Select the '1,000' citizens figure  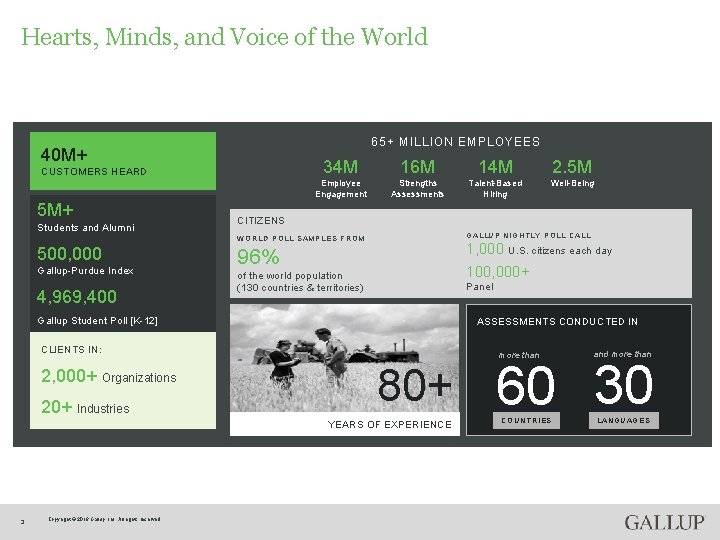[485, 249]
